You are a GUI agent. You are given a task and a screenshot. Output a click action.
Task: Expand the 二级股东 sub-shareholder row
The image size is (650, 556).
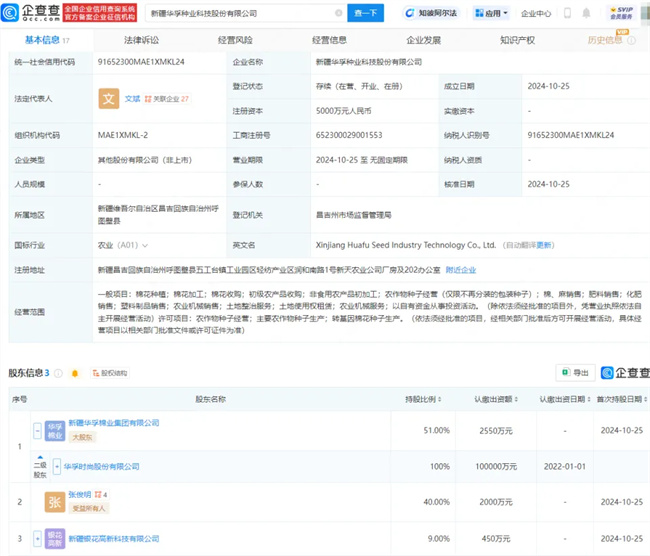(40, 470)
